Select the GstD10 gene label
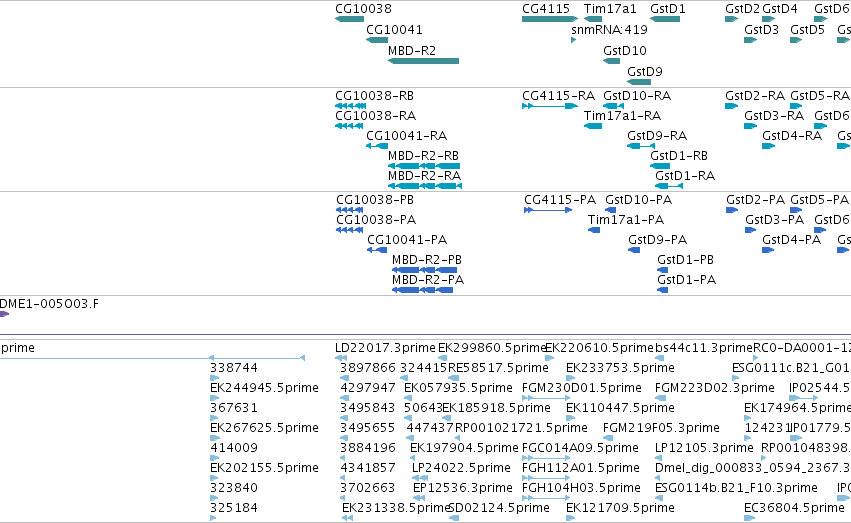 pyautogui.click(x=625, y=51)
